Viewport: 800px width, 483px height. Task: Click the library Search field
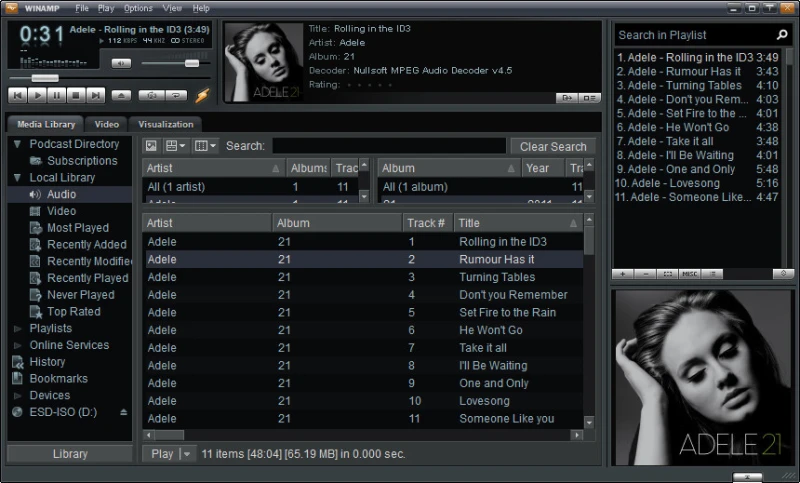click(389, 146)
